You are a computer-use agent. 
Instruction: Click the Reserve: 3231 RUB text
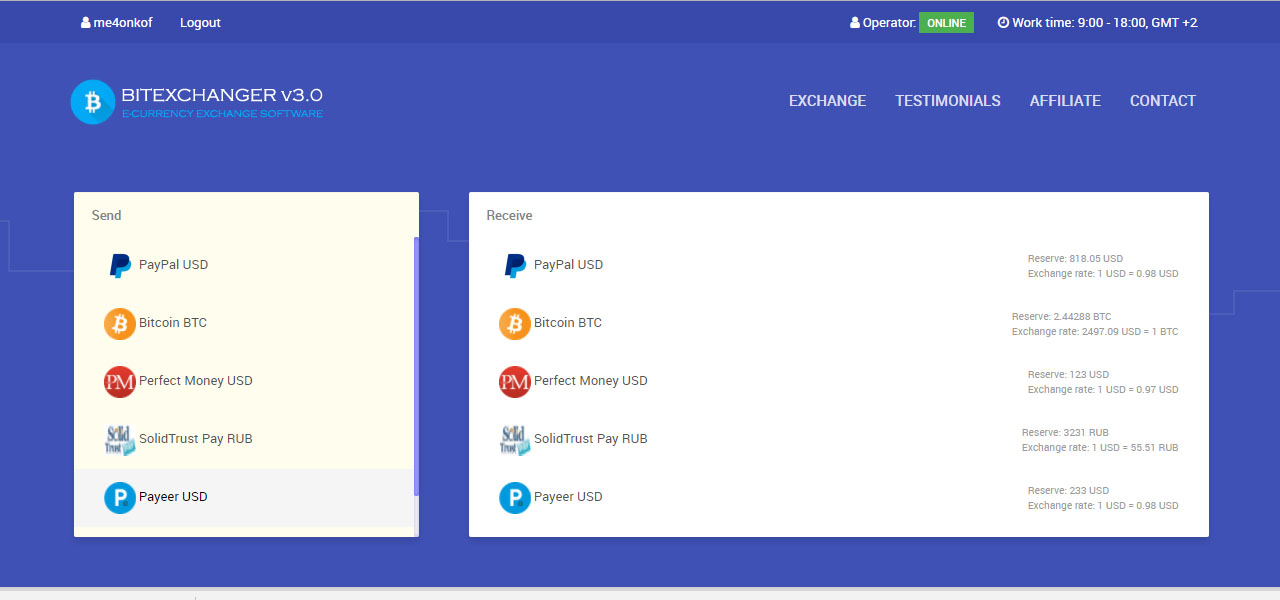[x=1066, y=433]
